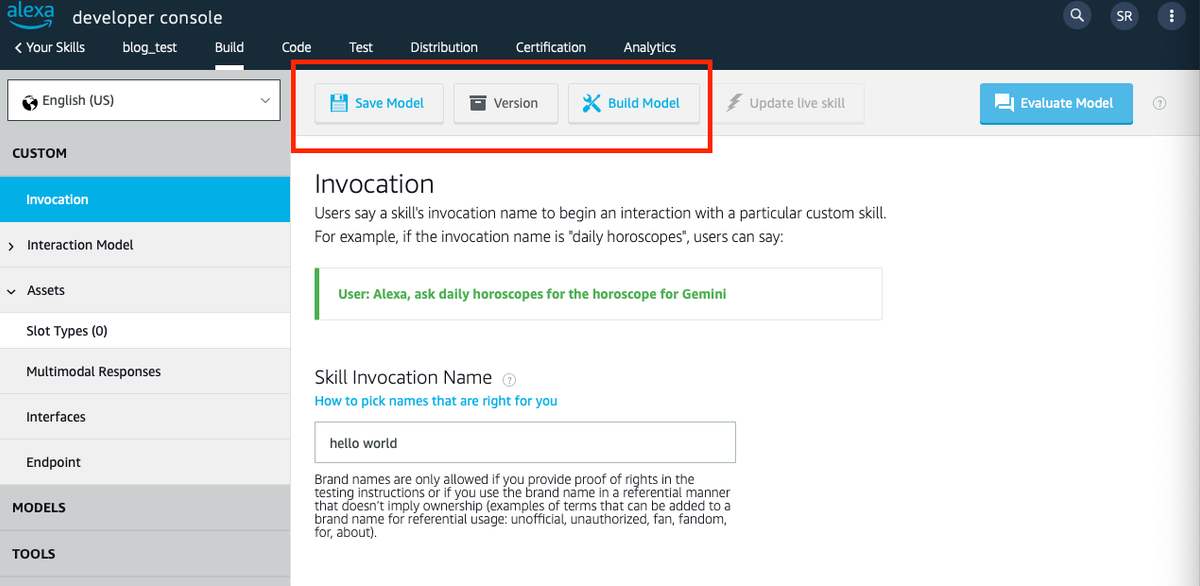Open the Version panel icon
Image resolution: width=1200 pixels, height=586 pixels.
pyautogui.click(x=479, y=102)
